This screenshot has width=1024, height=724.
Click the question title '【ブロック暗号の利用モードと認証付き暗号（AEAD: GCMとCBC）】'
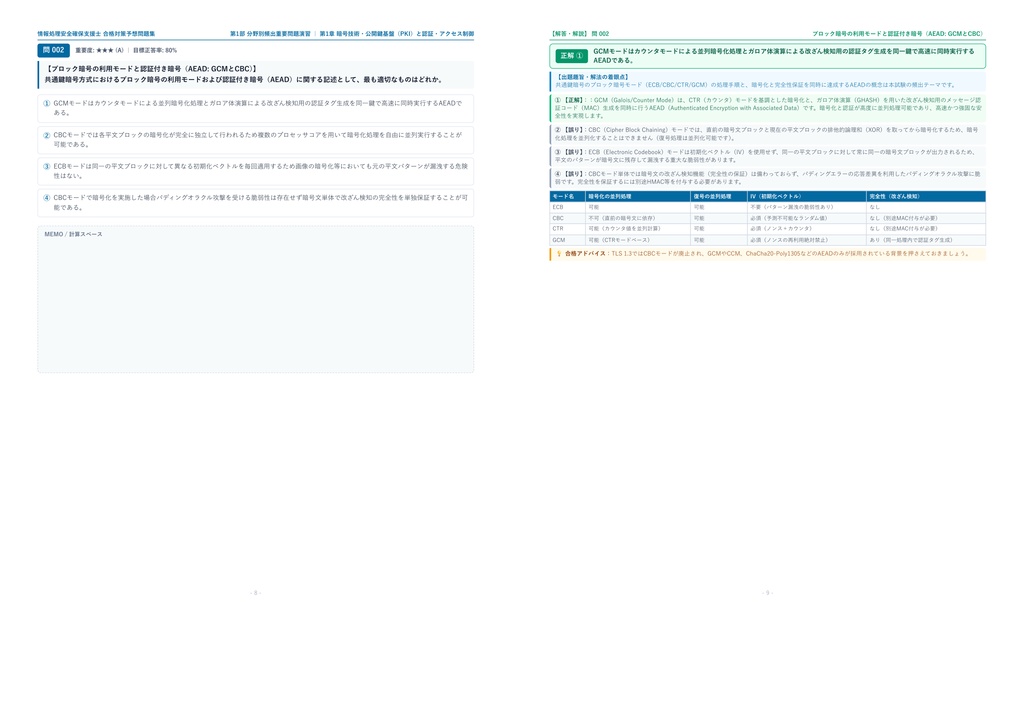(x=152, y=69)
